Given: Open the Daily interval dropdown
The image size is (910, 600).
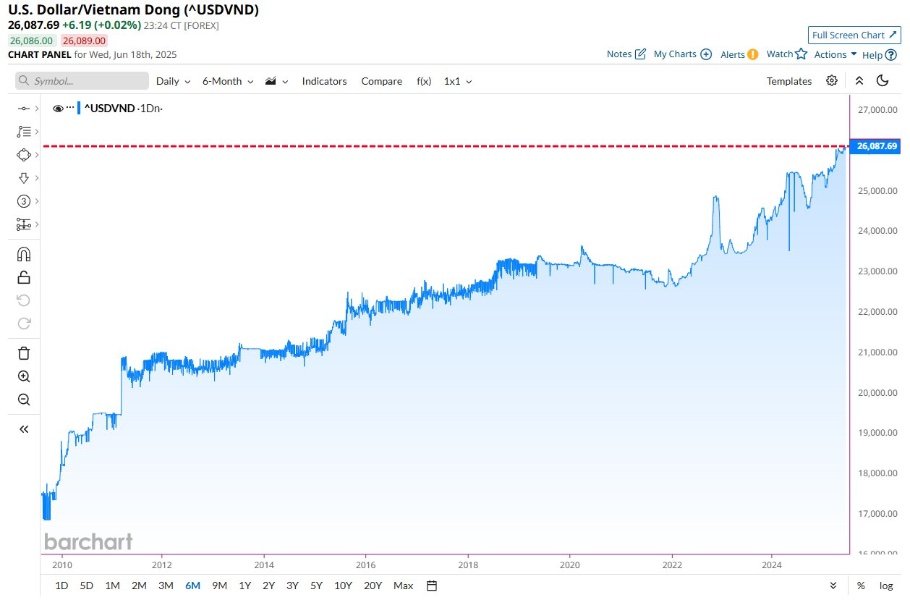Looking at the screenshot, I should click(173, 81).
